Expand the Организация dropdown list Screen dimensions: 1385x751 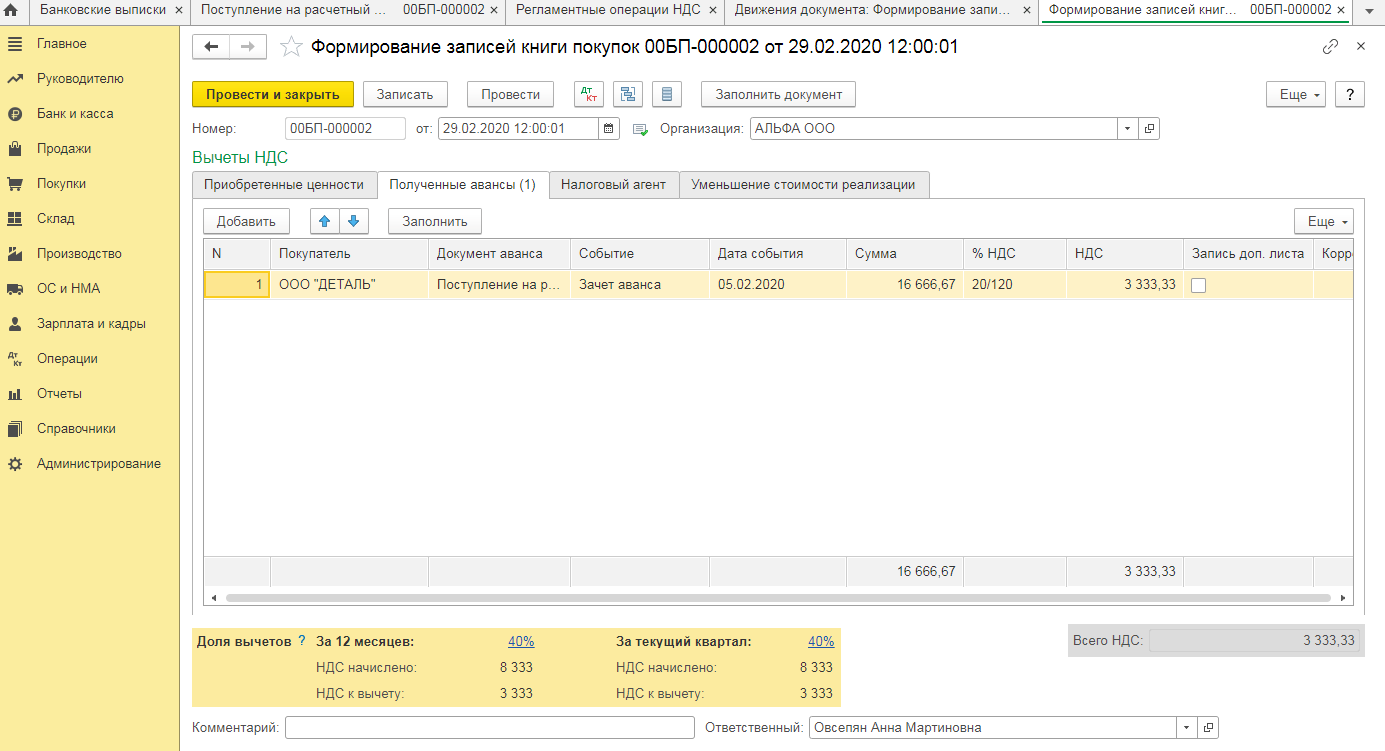tap(1128, 129)
